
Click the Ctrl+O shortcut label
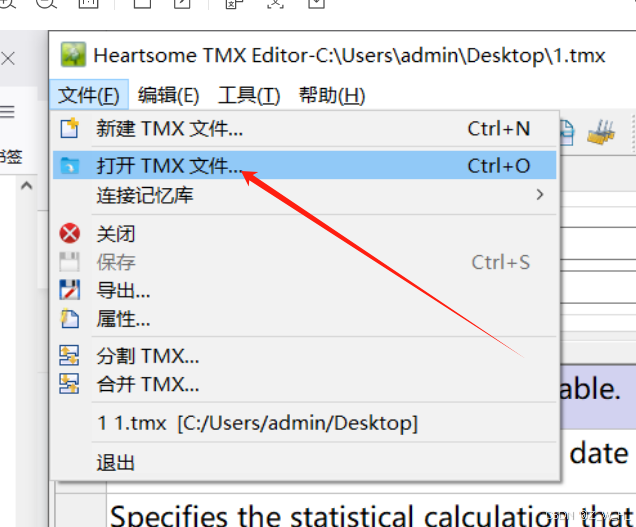[x=498, y=166]
